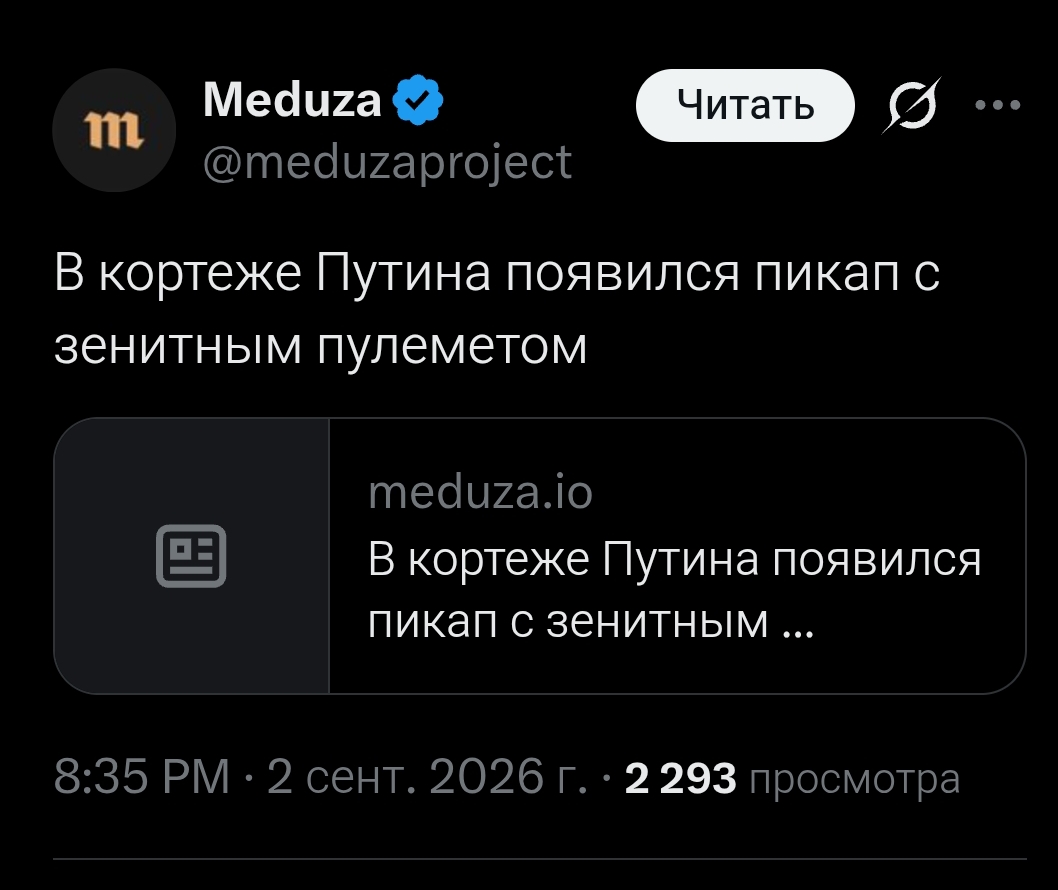The image size is (1058, 890).
Task: Click the date 2 сент. 2026 г.
Action: coord(426,777)
